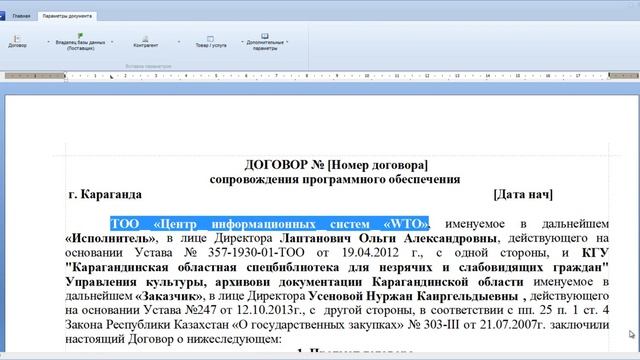
Task: Click the highlighted ТОО «Центр информационных систем «WTO» text
Action: [x=269, y=224]
